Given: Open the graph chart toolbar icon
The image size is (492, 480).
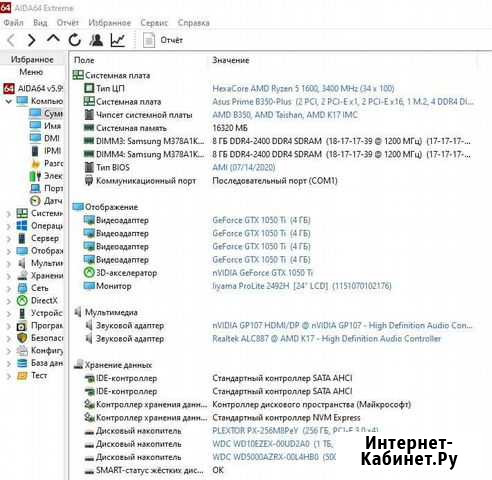Looking at the screenshot, I should pyautogui.click(x=118, y=40).
